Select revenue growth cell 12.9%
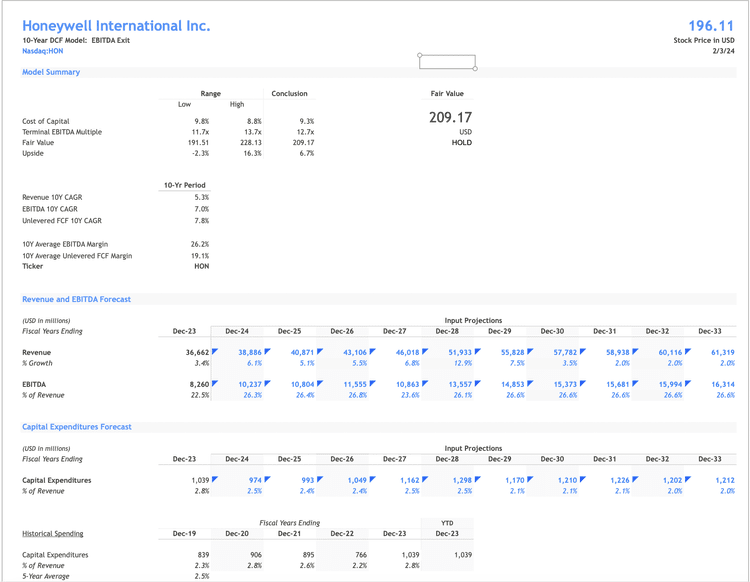This screenshot has width=750, height=582. tap(463, 363)
